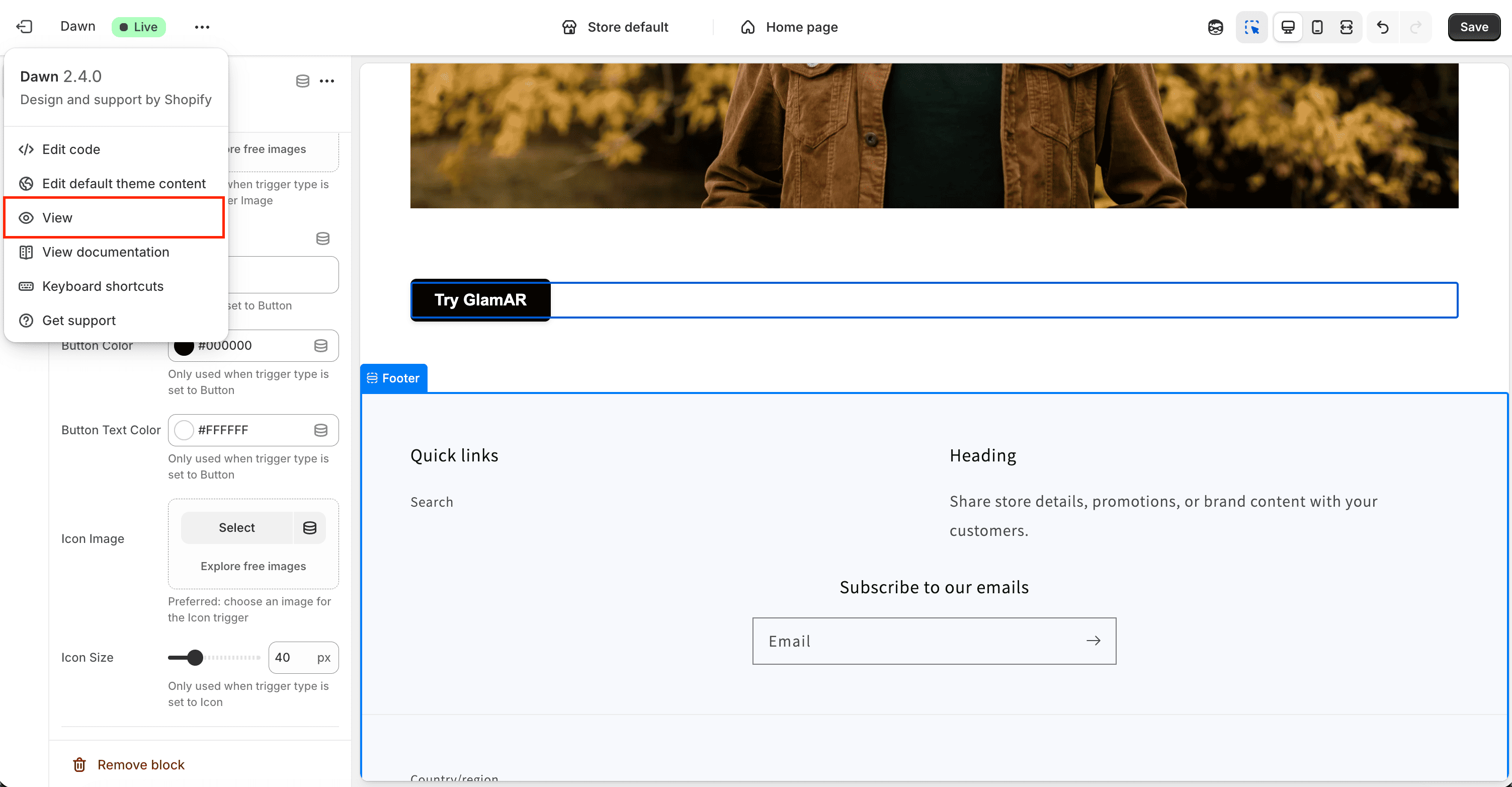Click the Email field submit arrow
This screenshot has width=1512, height=787.
tap(1093, 641)
